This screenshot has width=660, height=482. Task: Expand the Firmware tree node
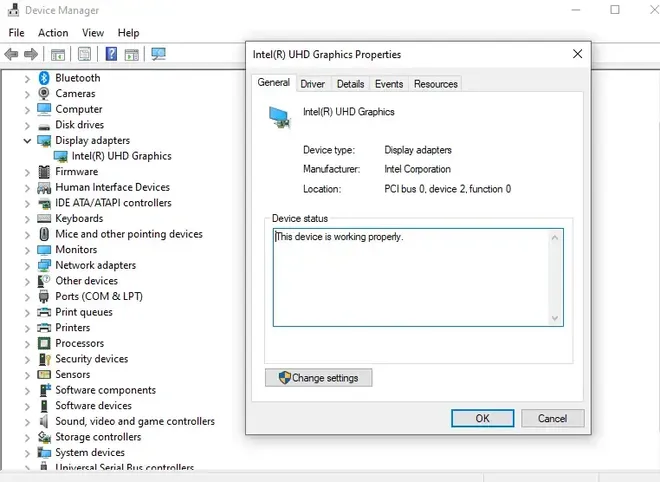pos(27,173)
